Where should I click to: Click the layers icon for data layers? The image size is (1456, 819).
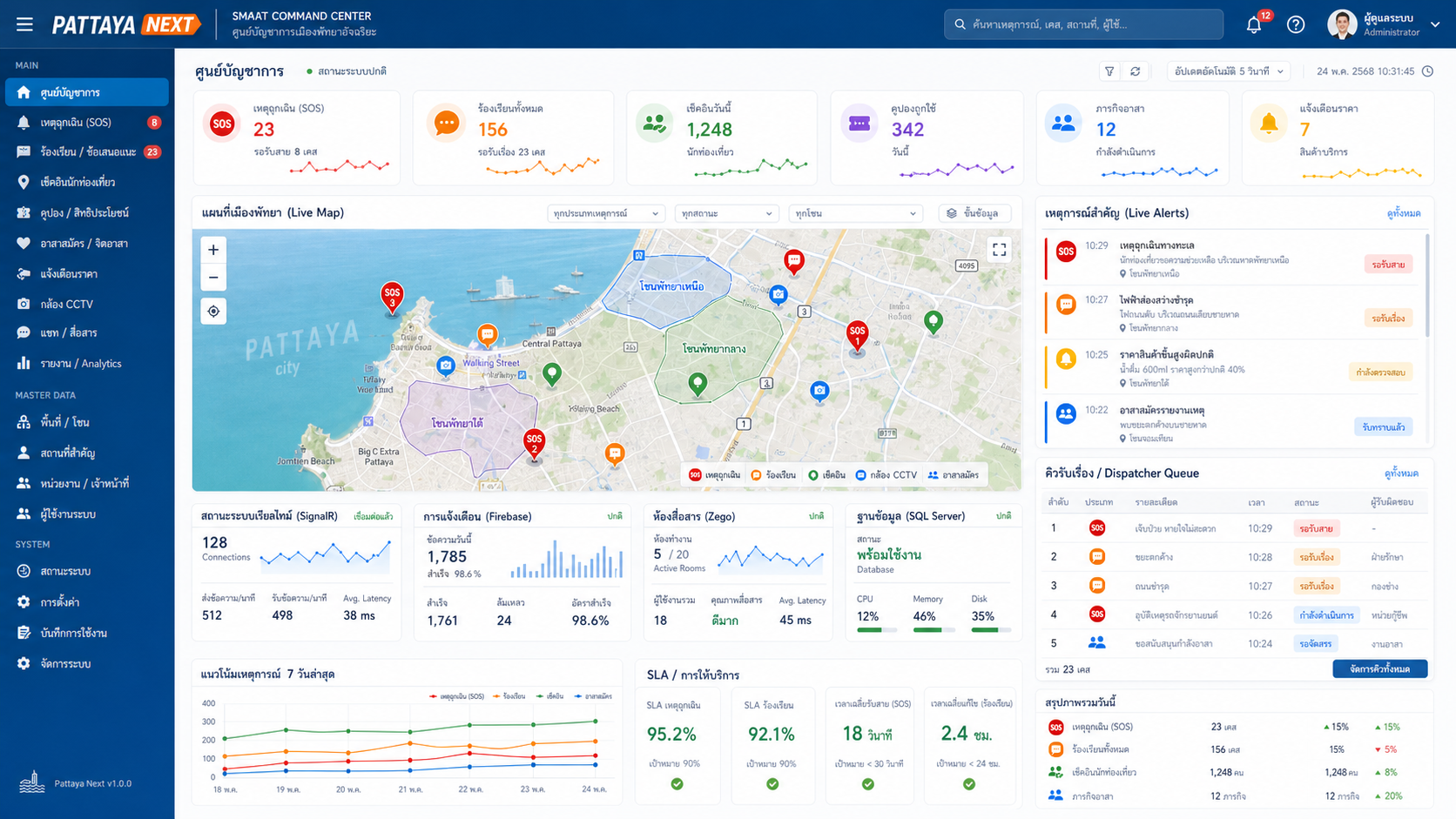pos(952,213)
